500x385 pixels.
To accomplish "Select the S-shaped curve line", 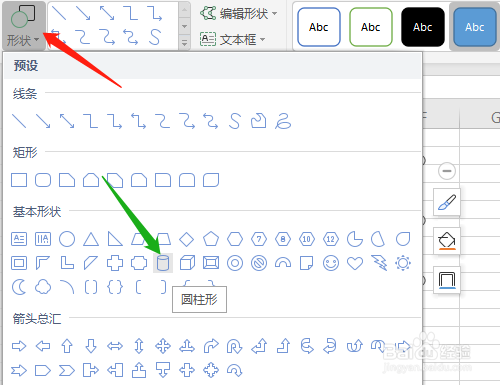I will [235, 121].
